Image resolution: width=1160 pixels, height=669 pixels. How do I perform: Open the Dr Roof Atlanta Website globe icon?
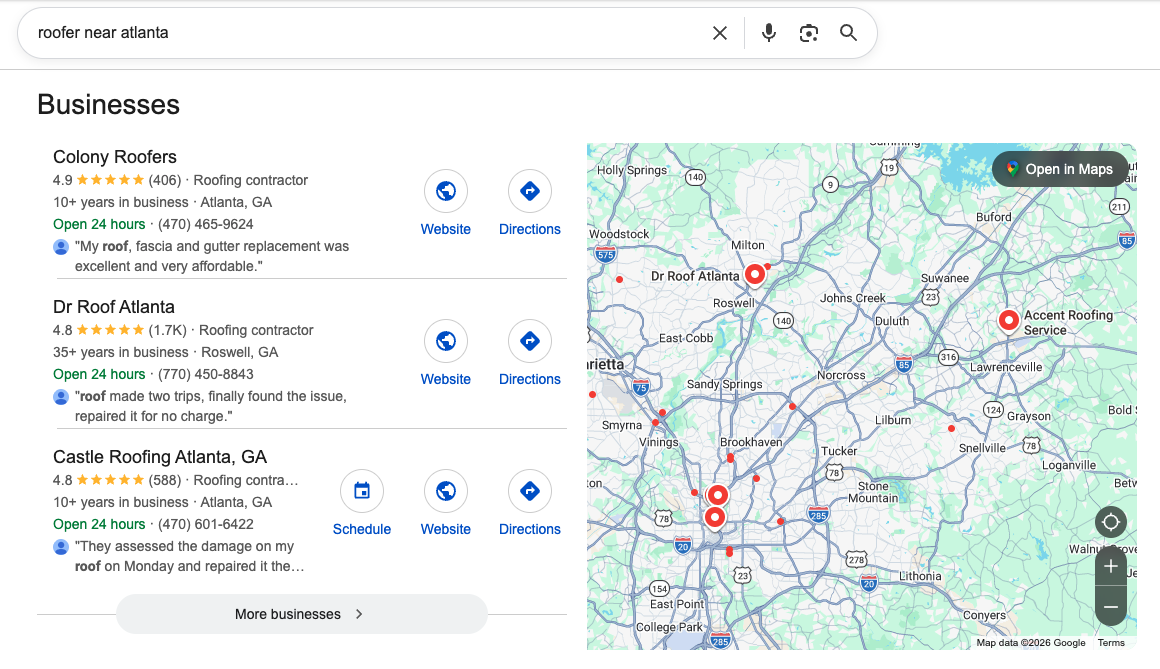[x=445, y=341]
